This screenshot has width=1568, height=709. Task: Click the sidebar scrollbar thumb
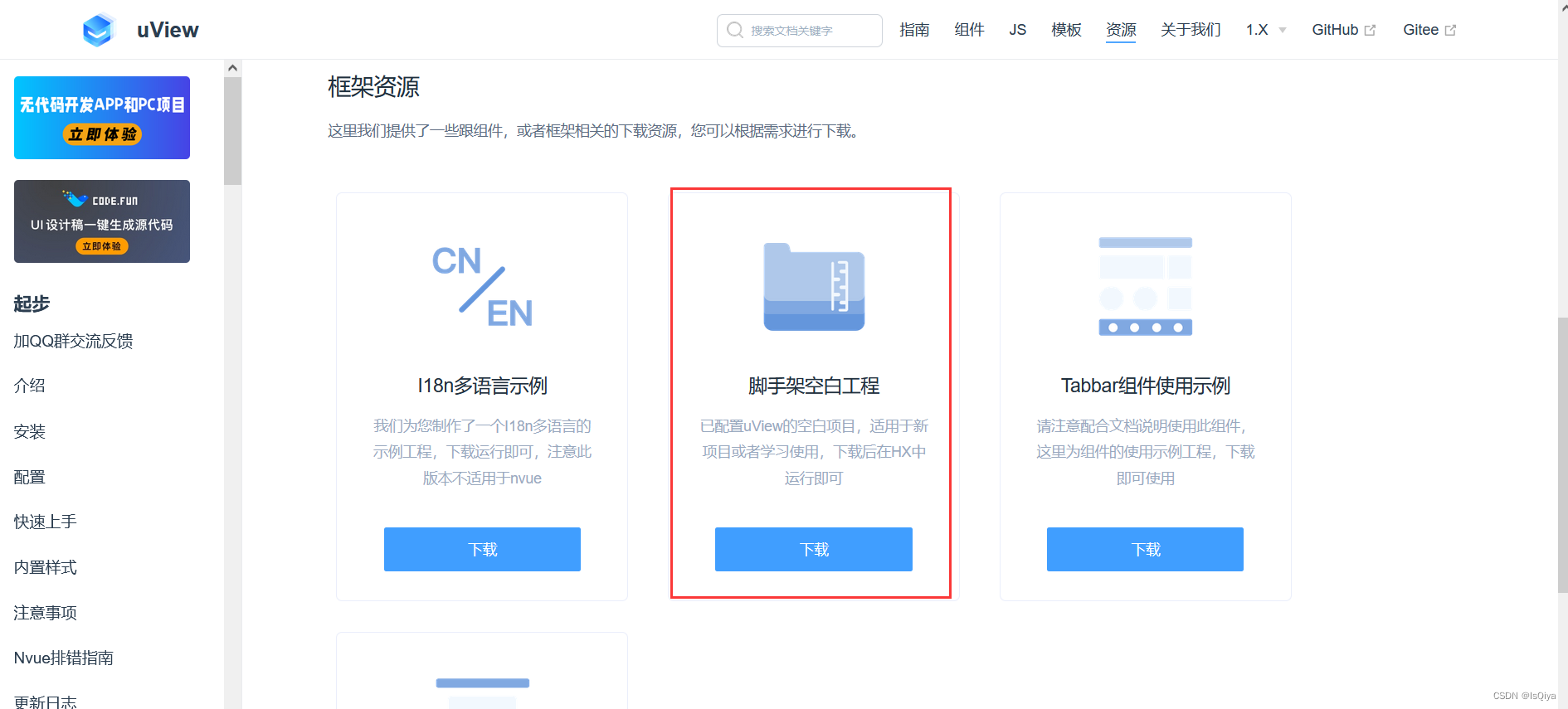[x=232, y=131]
